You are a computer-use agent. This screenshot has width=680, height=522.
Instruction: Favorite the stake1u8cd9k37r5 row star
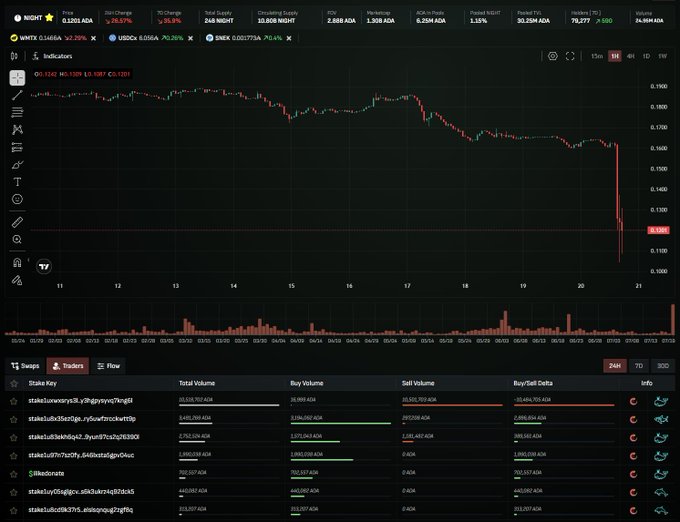click(x=14, y=510)
